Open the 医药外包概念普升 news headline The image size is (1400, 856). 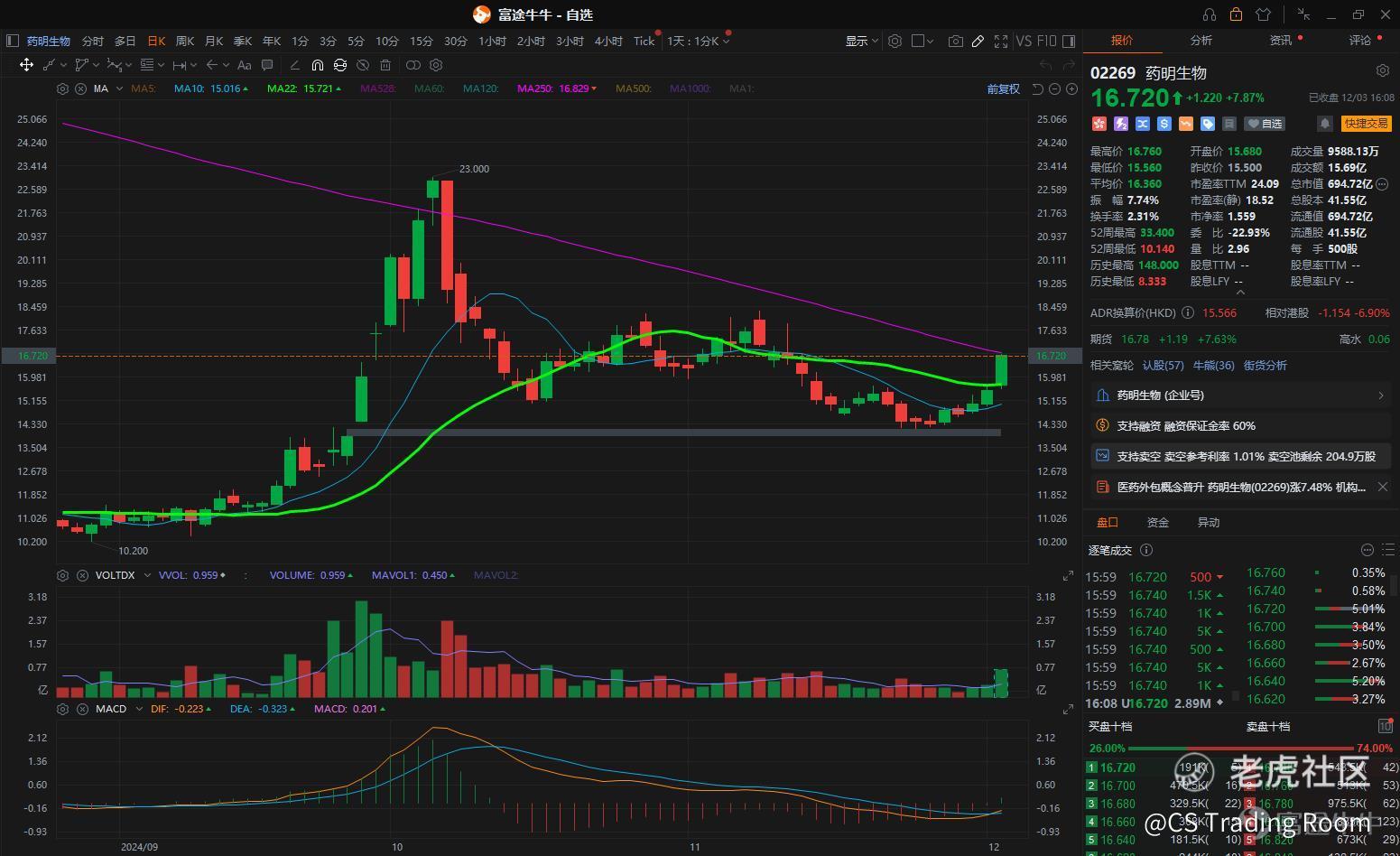point(1241,488)
